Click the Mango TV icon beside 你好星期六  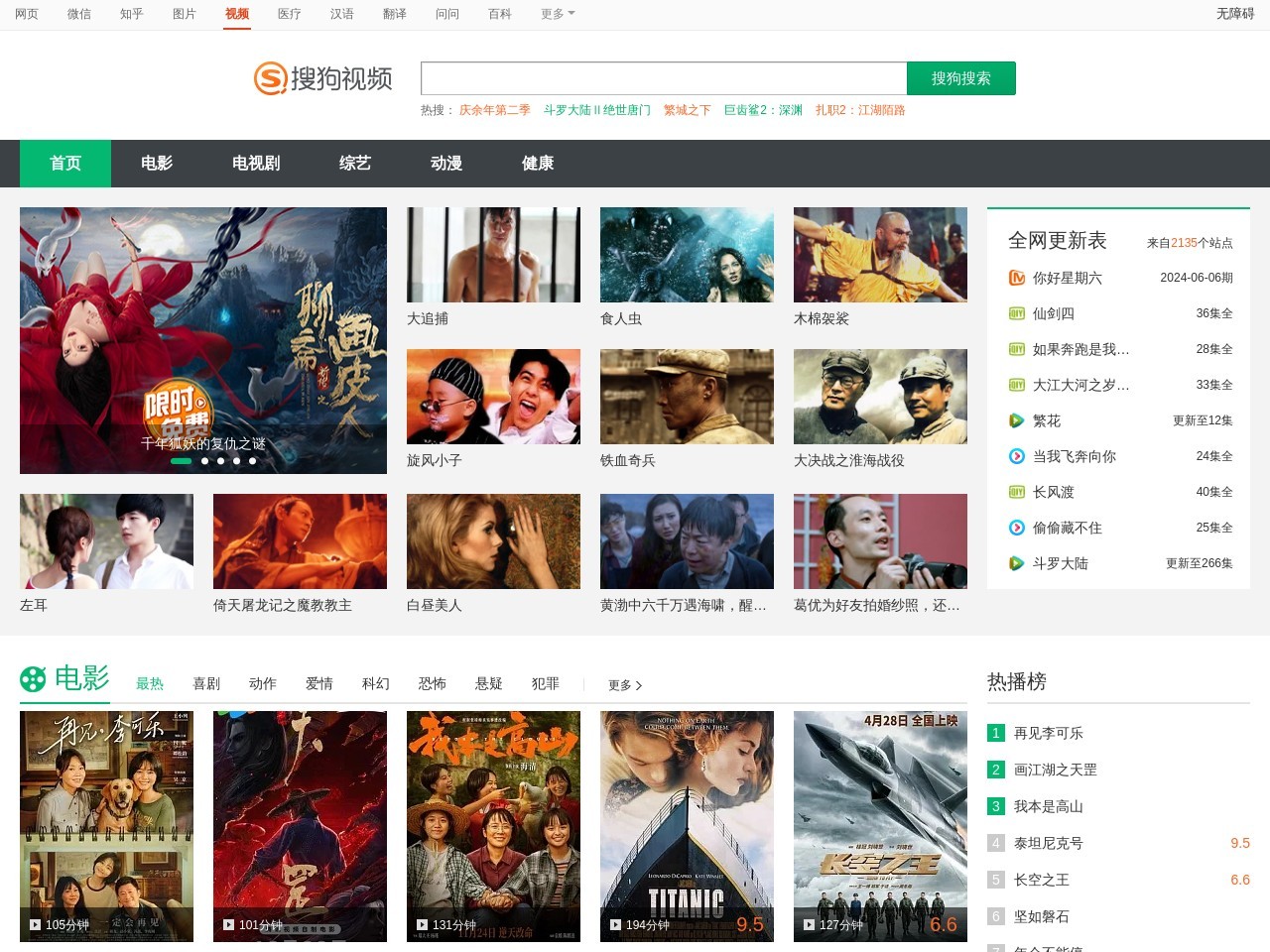coord(1017,278)
